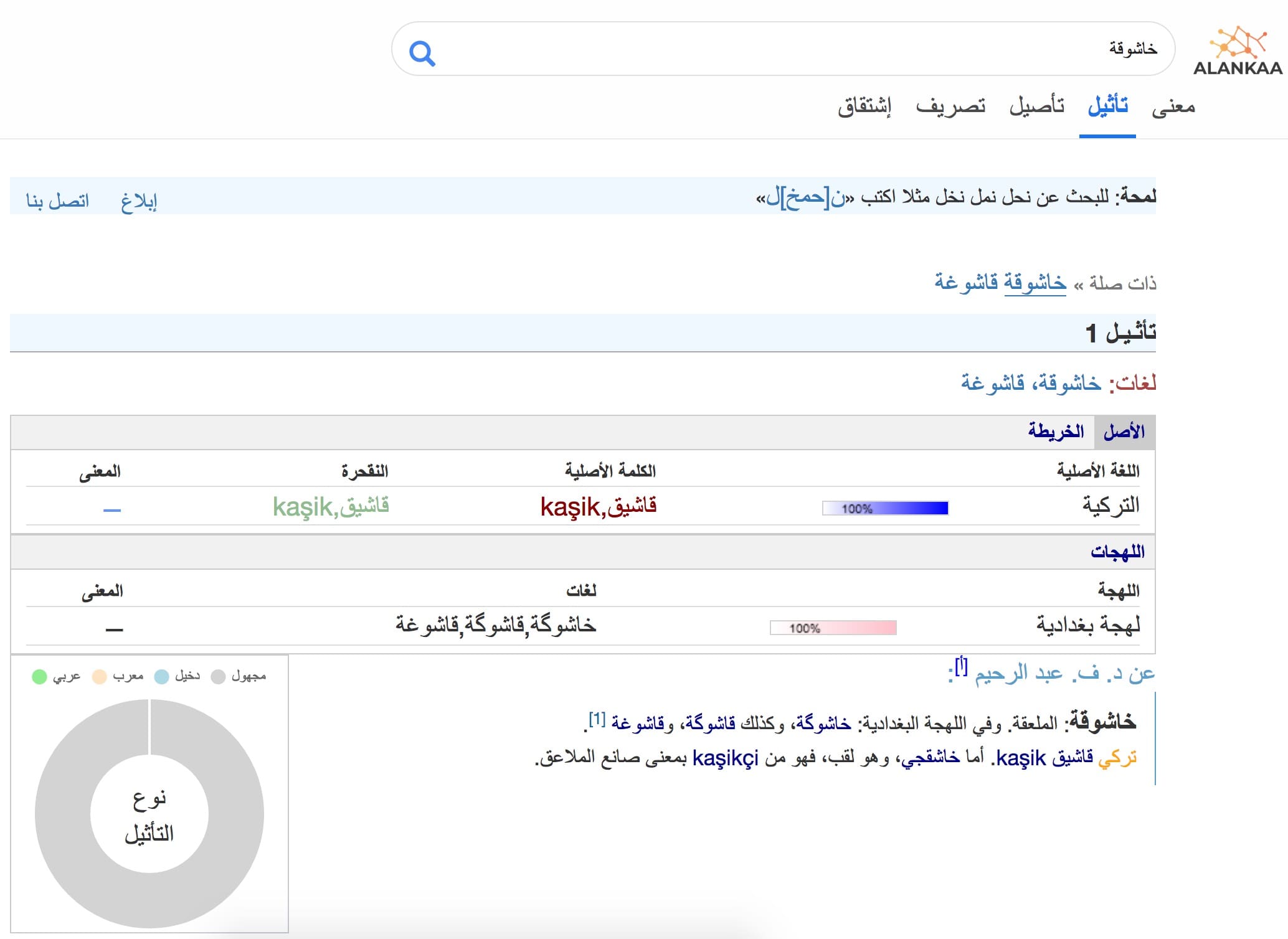This screenshot has width=1288, height=939.
Task: Click the green transliteration kaşik,قاشيق
Action: [331, 507]
